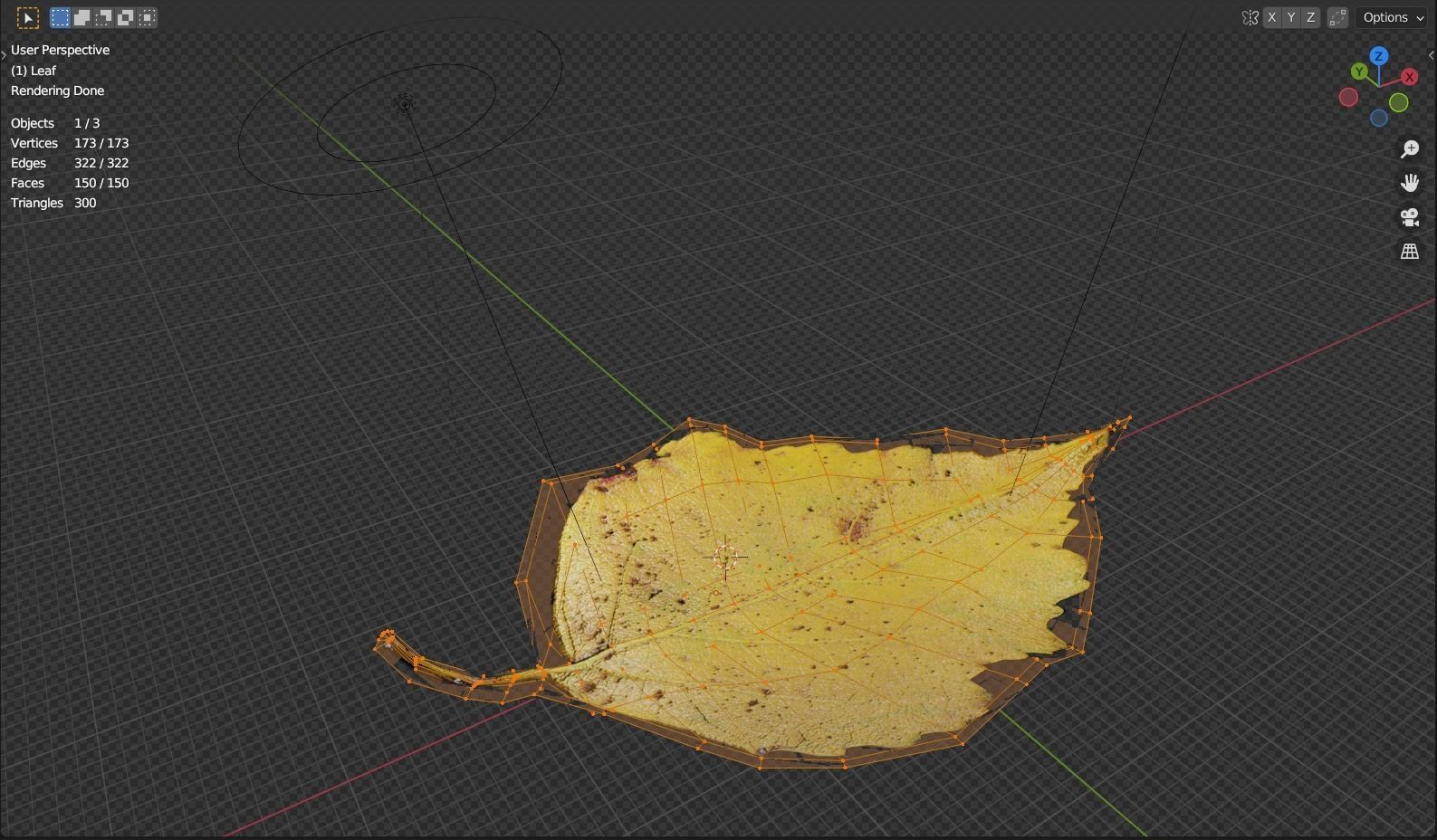This screenshot has height=840, width=1437.
Task: Click the Move view hand icon
Action: [x=1410, y=183]
